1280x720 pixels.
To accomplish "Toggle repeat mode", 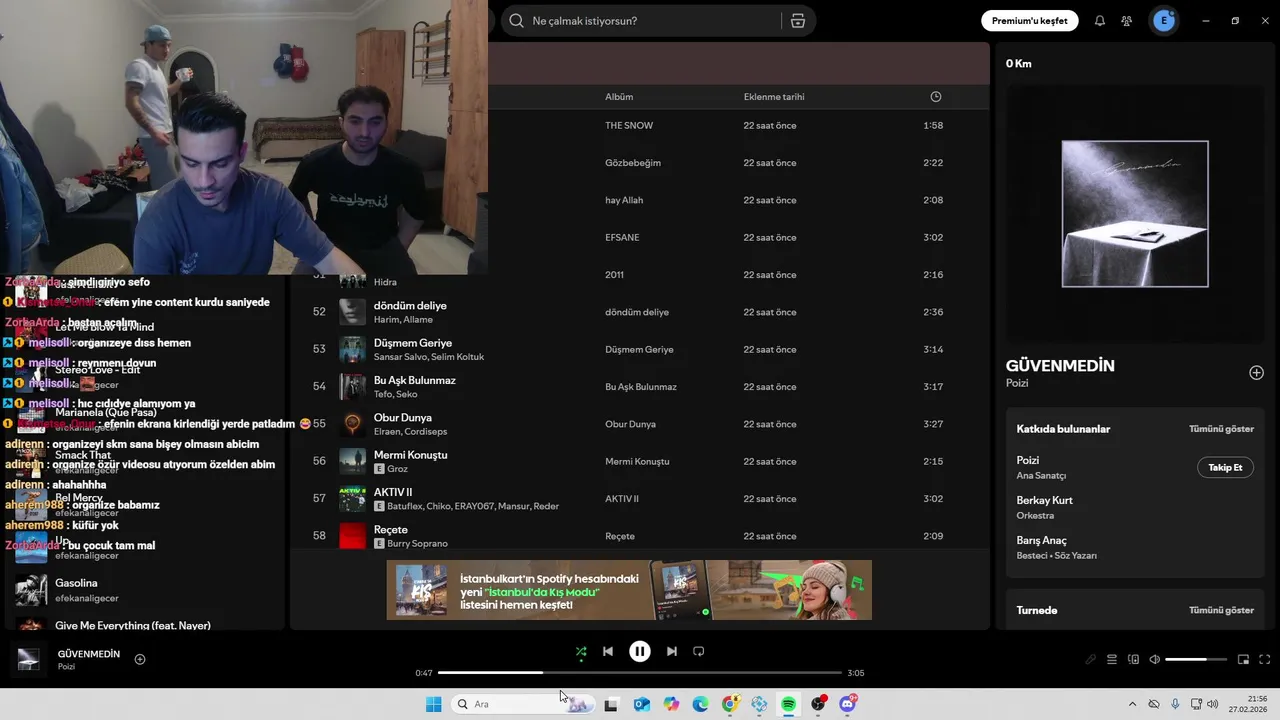I will [x=699, y=651].
